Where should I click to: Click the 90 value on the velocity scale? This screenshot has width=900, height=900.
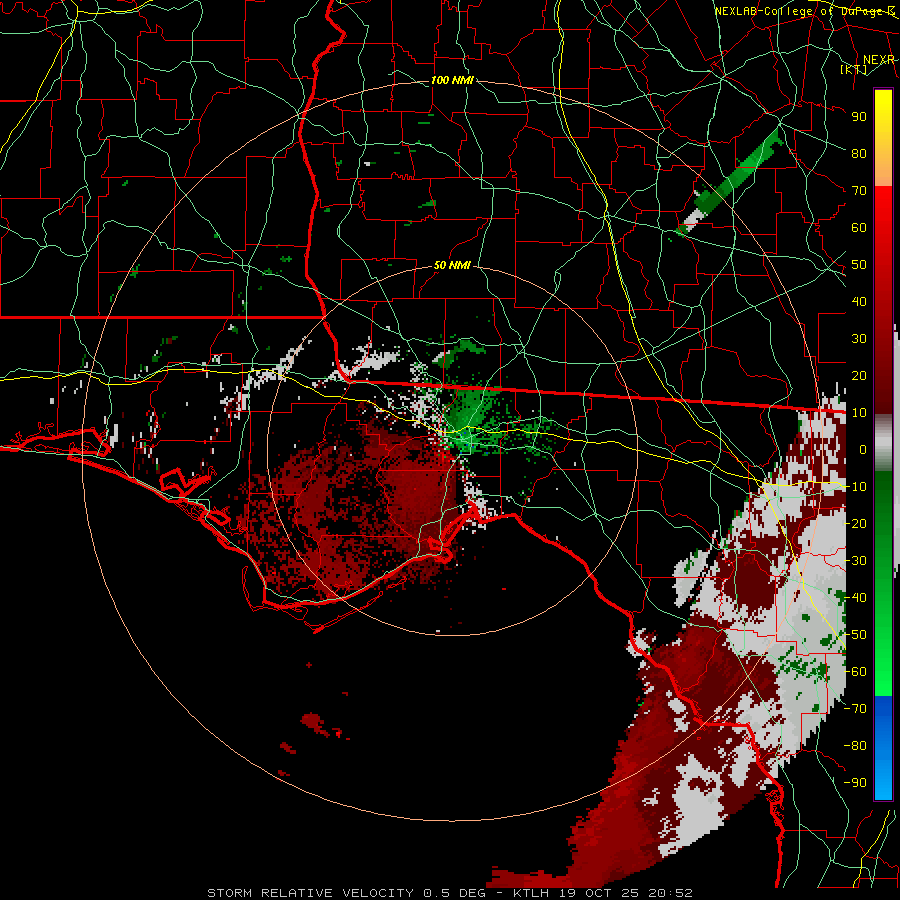pos(859,117)
